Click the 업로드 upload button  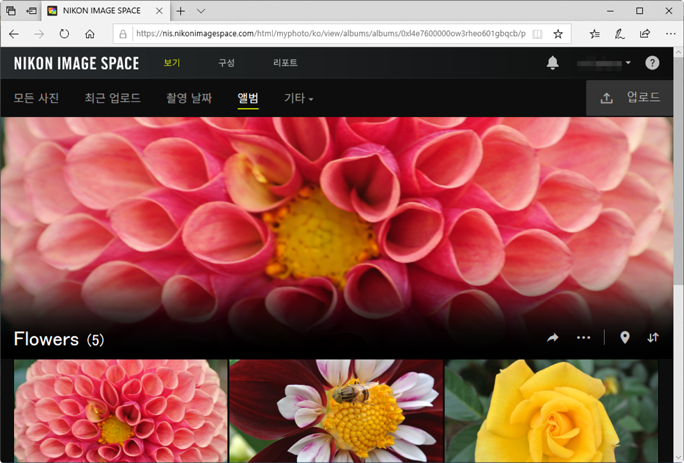tap(631, 98)
